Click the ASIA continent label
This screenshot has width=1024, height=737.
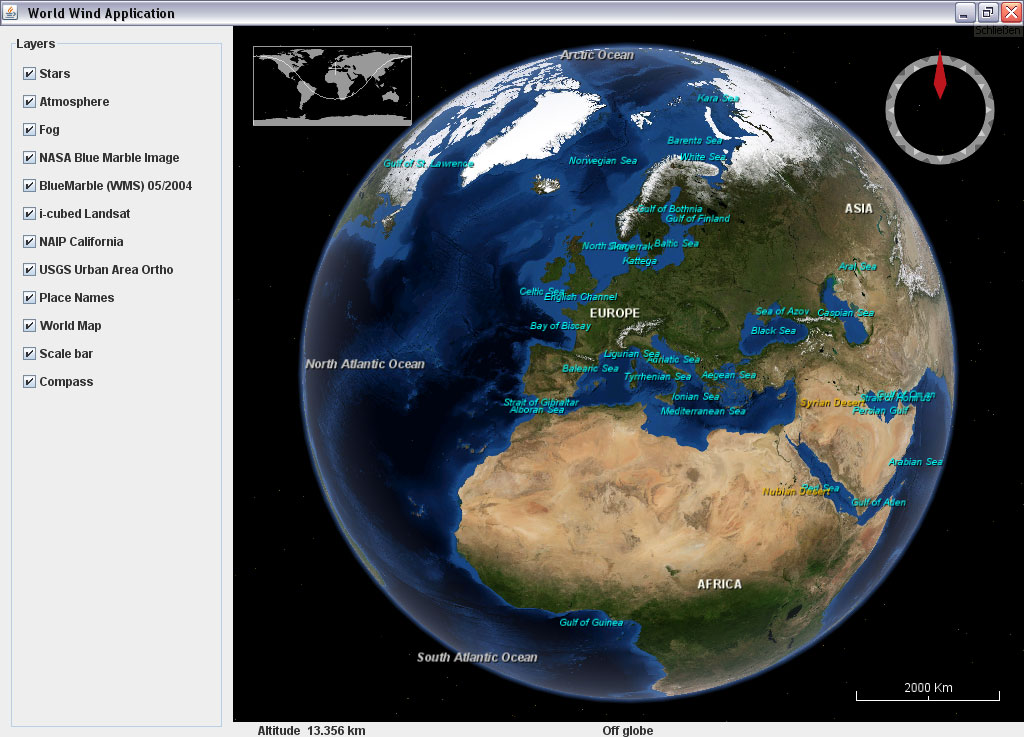(858, 208)
